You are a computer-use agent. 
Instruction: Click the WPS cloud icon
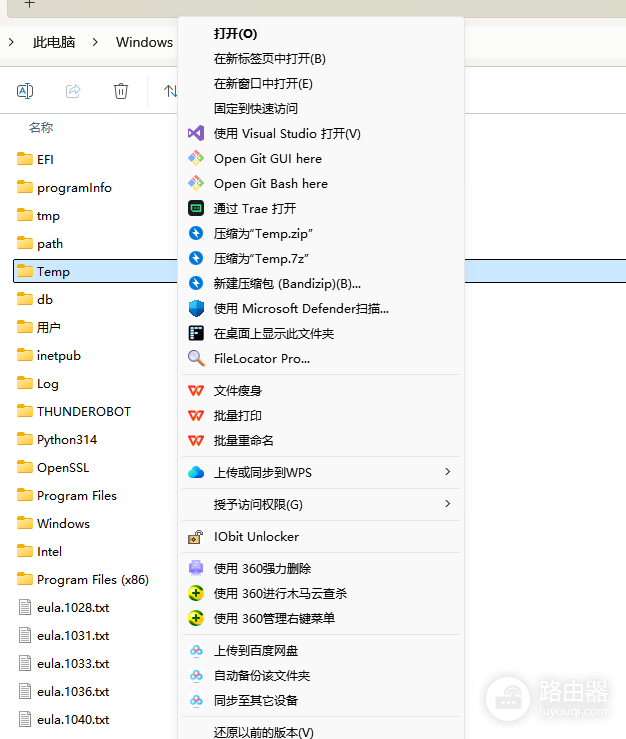coord(196,472)
